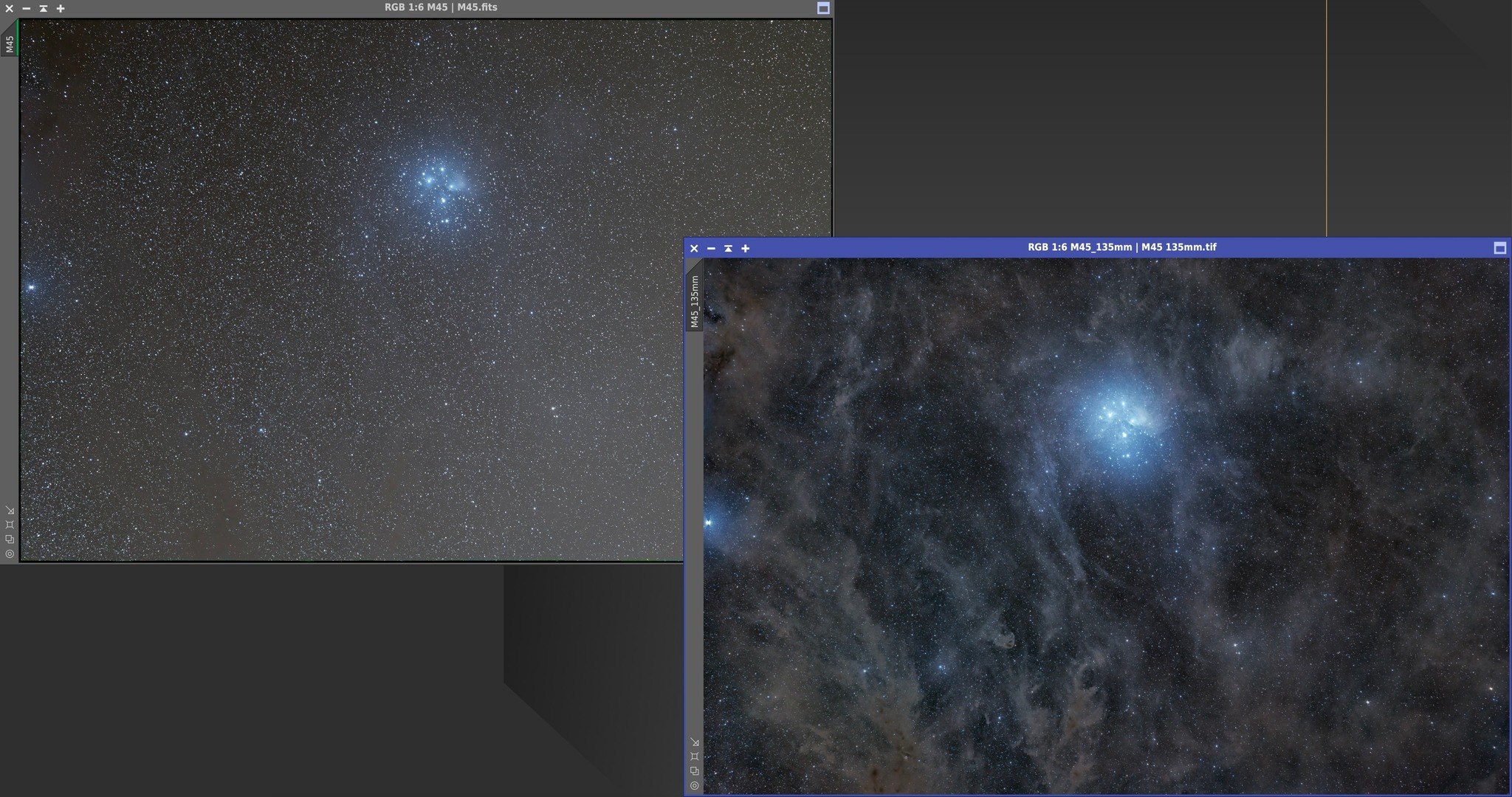
Task: Click square button at right of M45.fits title bar
Action: click(823, 8)
